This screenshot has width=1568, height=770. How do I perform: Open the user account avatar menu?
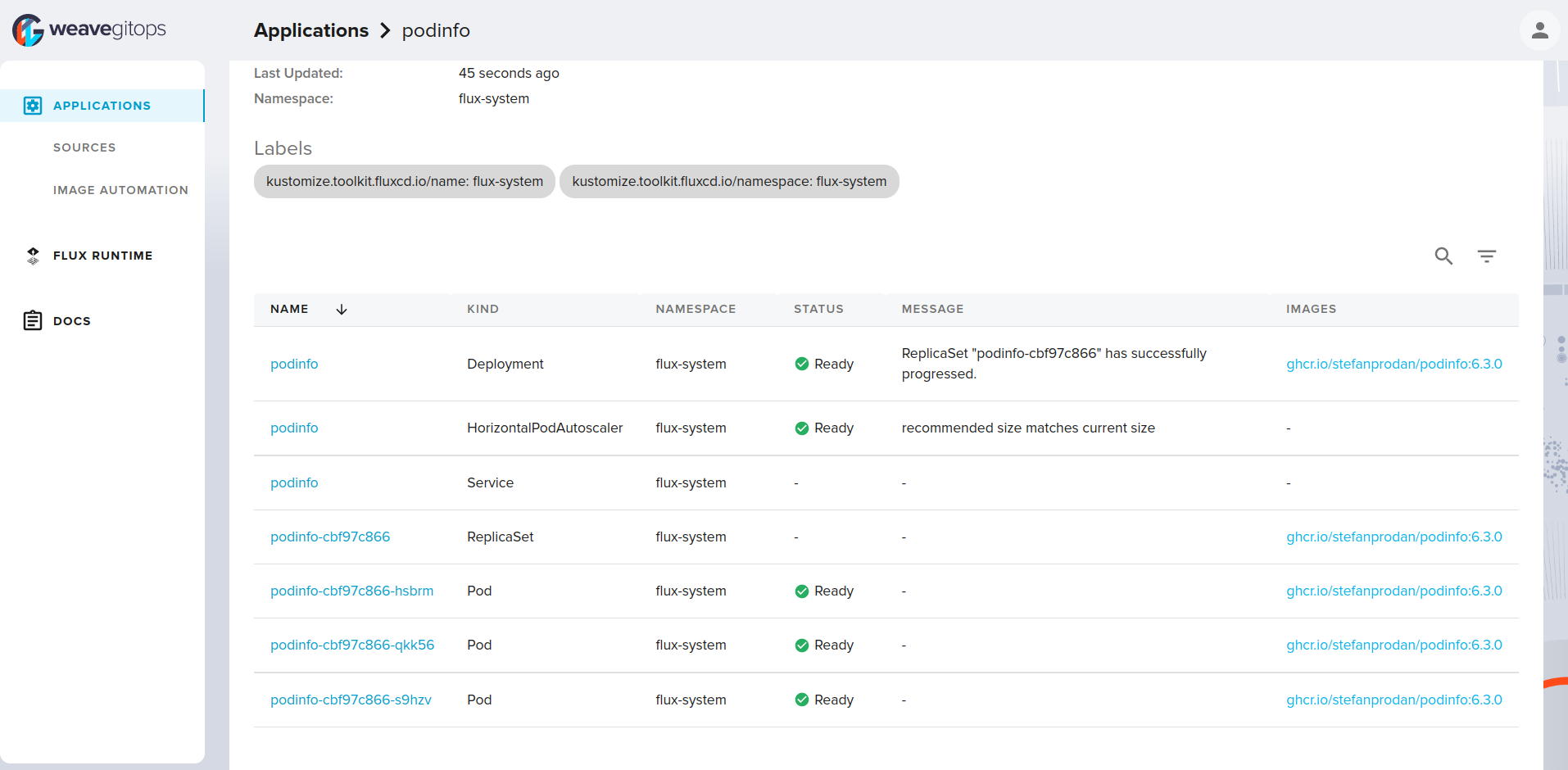click(x=1539, y=30)
